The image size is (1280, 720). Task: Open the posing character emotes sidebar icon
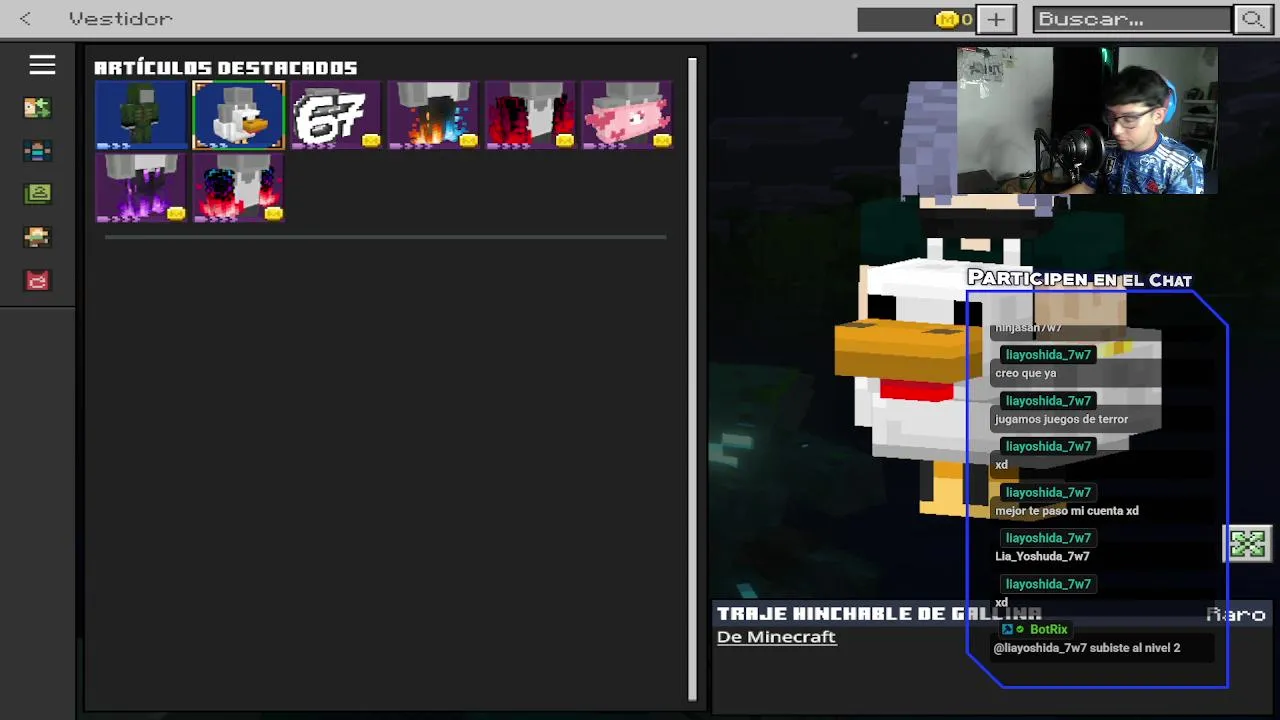click(38, 237)
